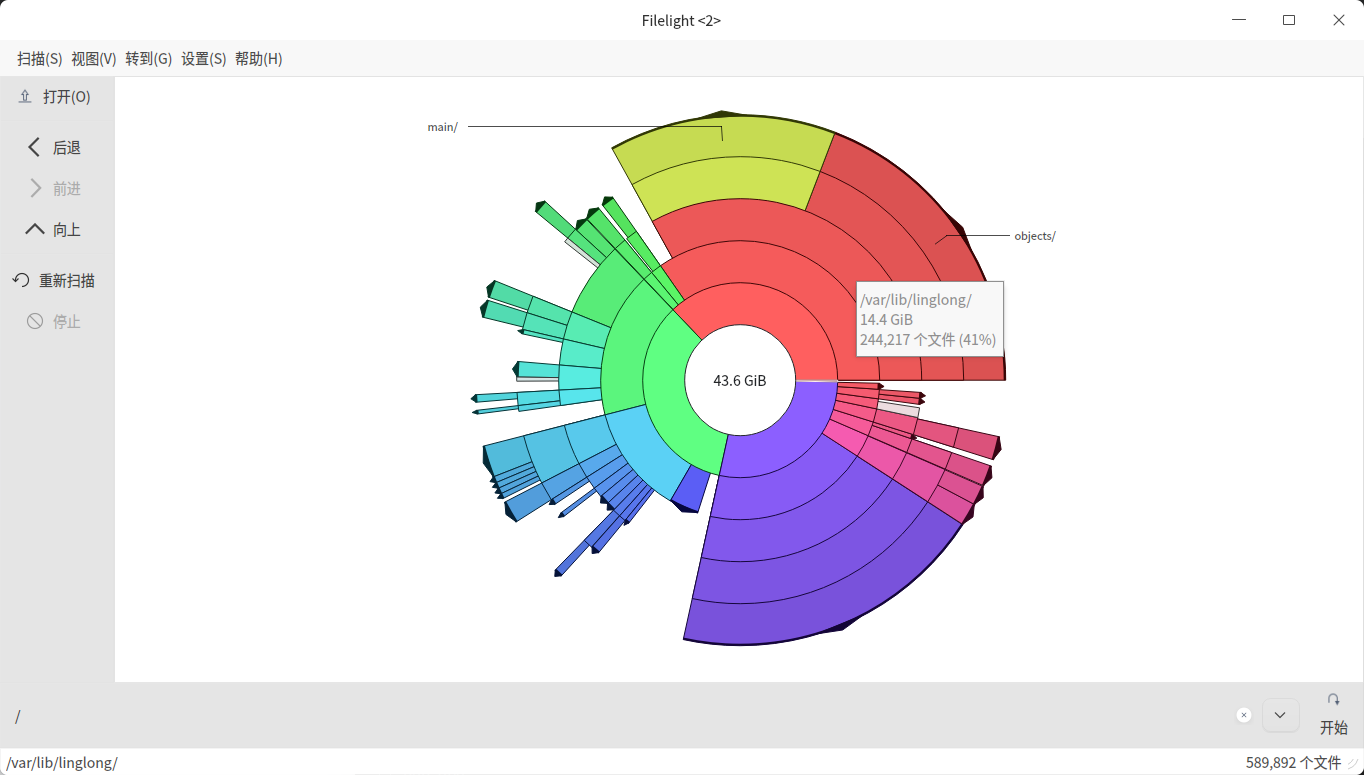
Task: Expand the location history dropdown arrow
Action: [x=1280, y=715]
